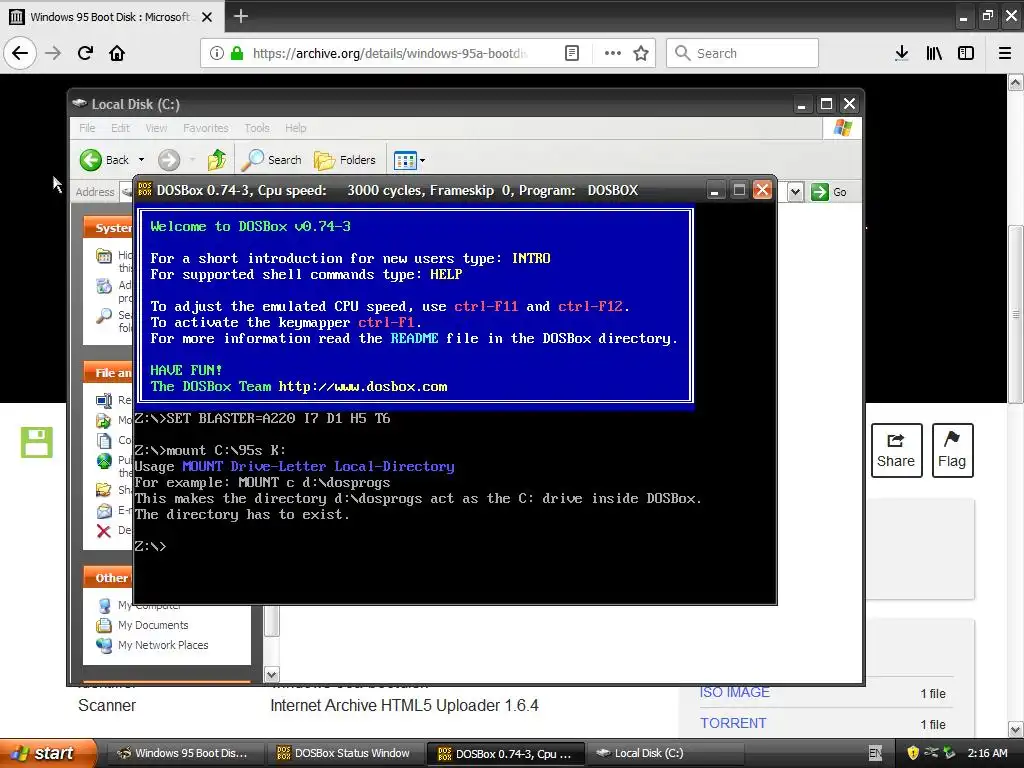The width and height of the screenshot is (1024, 768).
Task: Click into the Firefox Search field
Action: [x=742, y=53]
